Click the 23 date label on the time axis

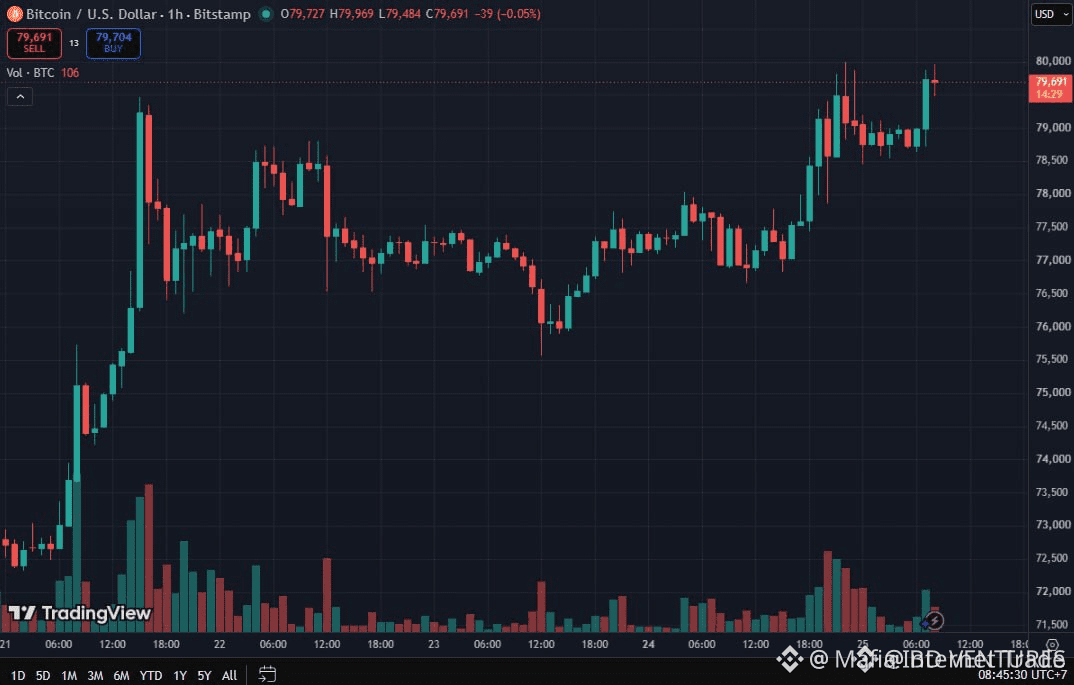434,645
